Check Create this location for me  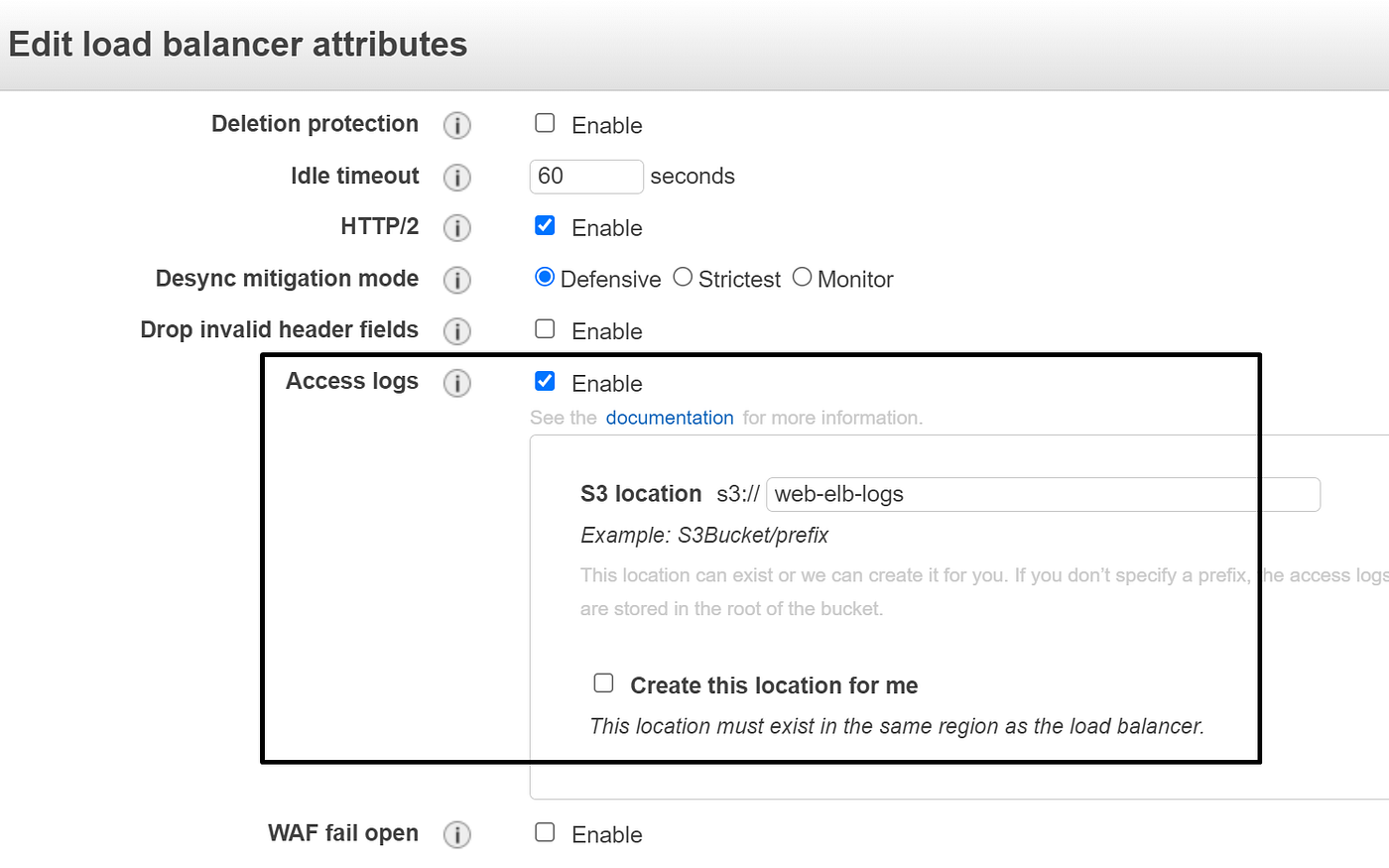(603, 682)
